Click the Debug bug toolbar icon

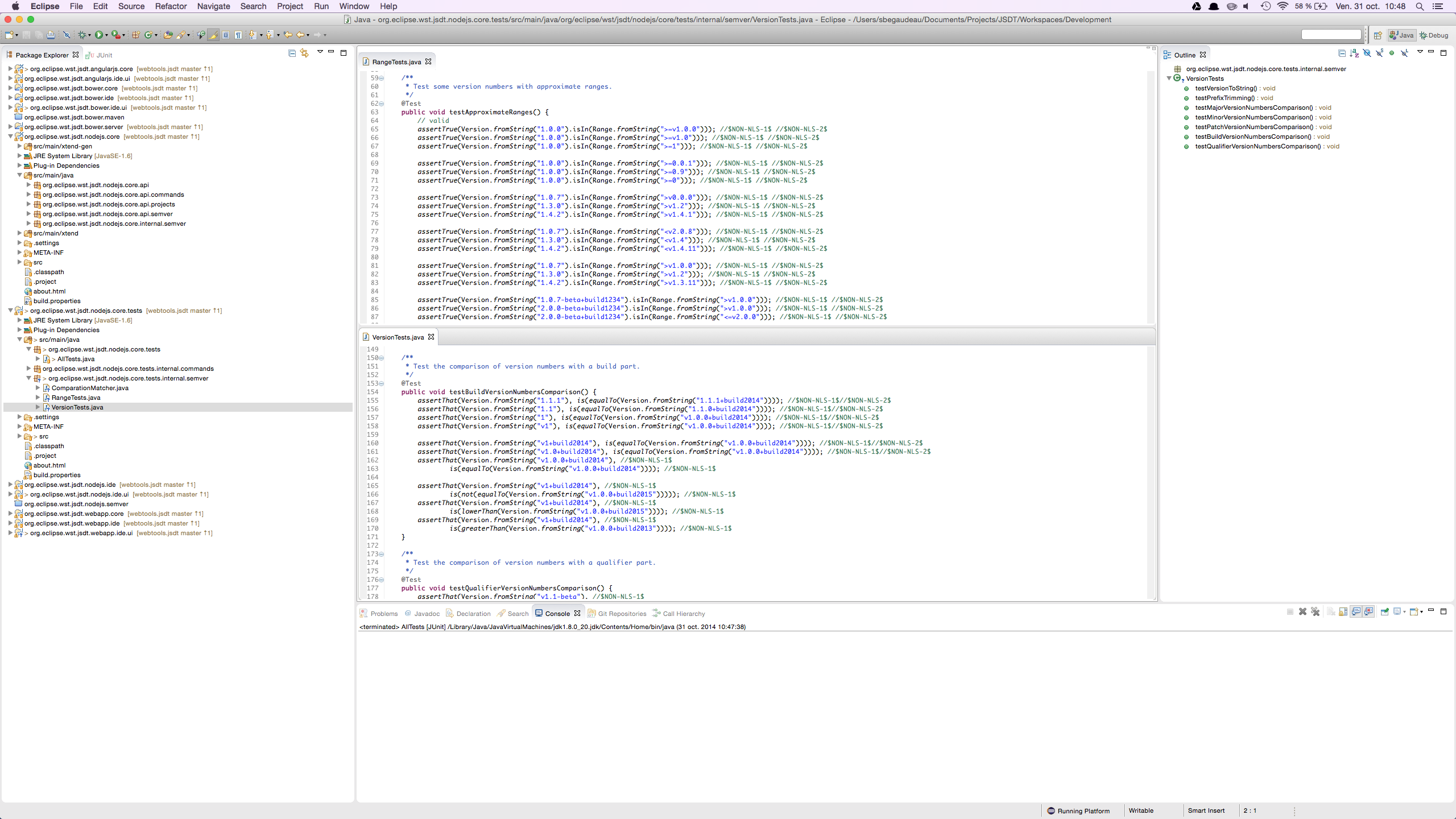pos(82,35)
